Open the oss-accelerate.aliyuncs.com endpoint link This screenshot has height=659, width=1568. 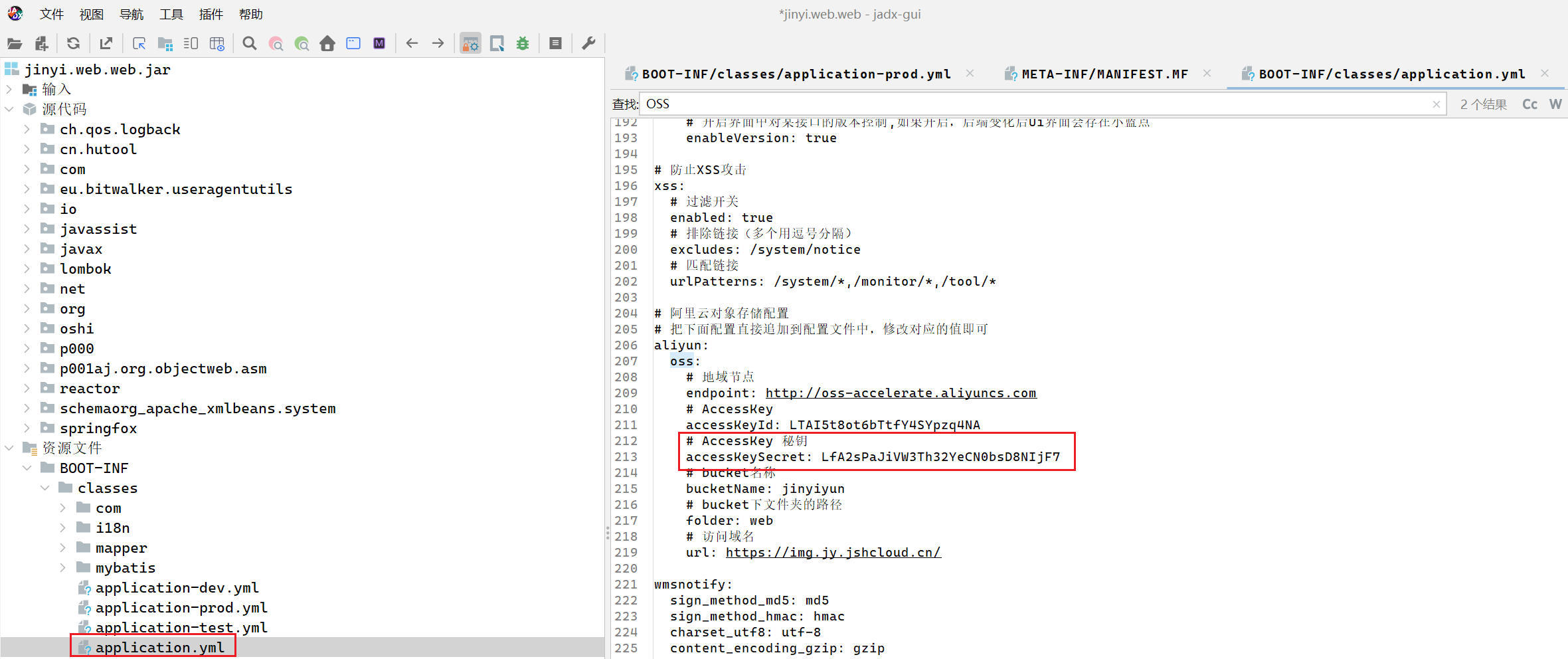tap(901, 393)
